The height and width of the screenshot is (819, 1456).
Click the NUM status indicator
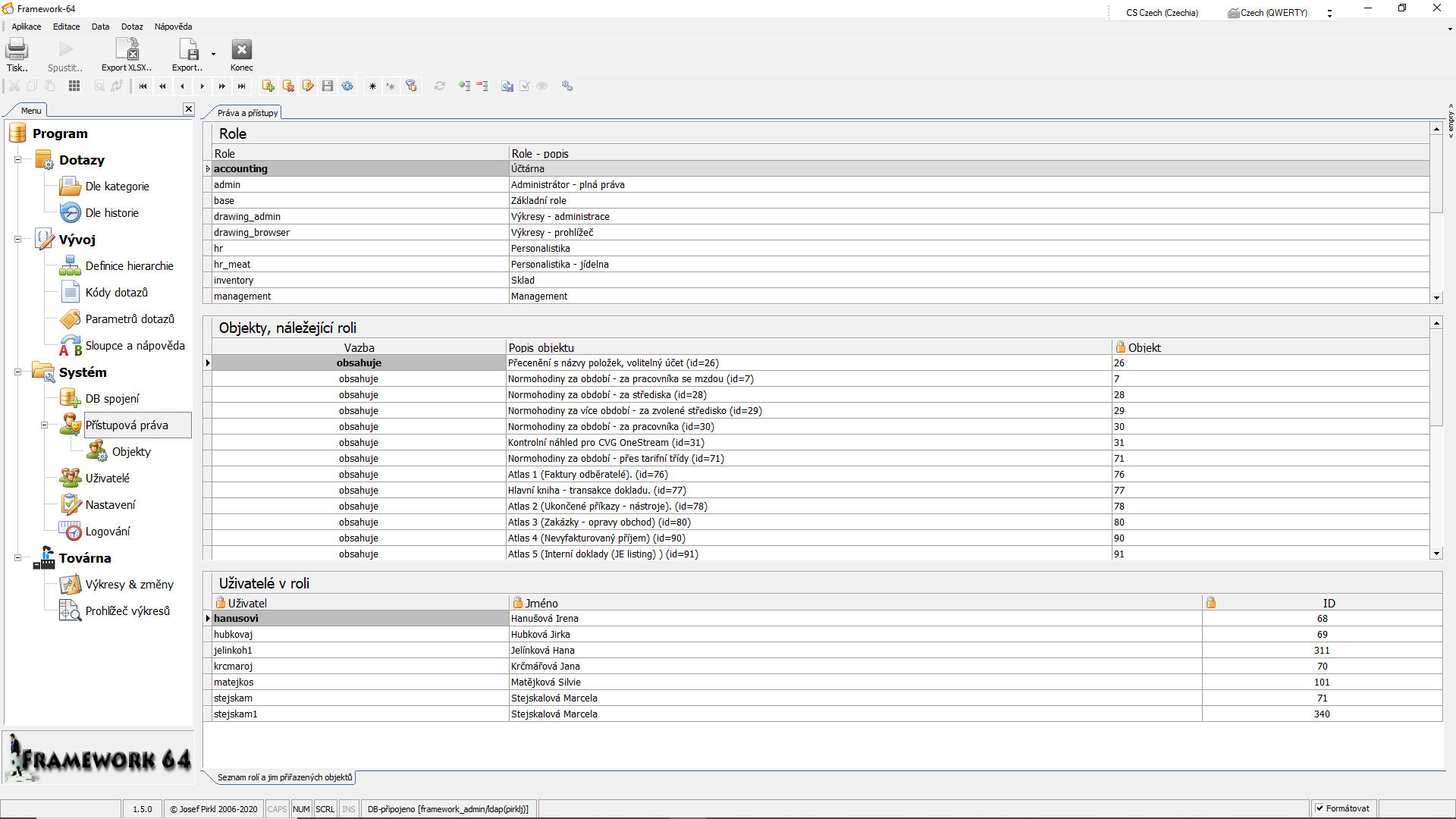[x=301, y=809]
